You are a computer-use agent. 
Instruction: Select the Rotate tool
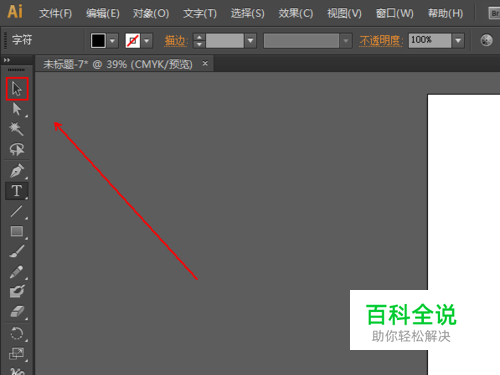[17, 333]
